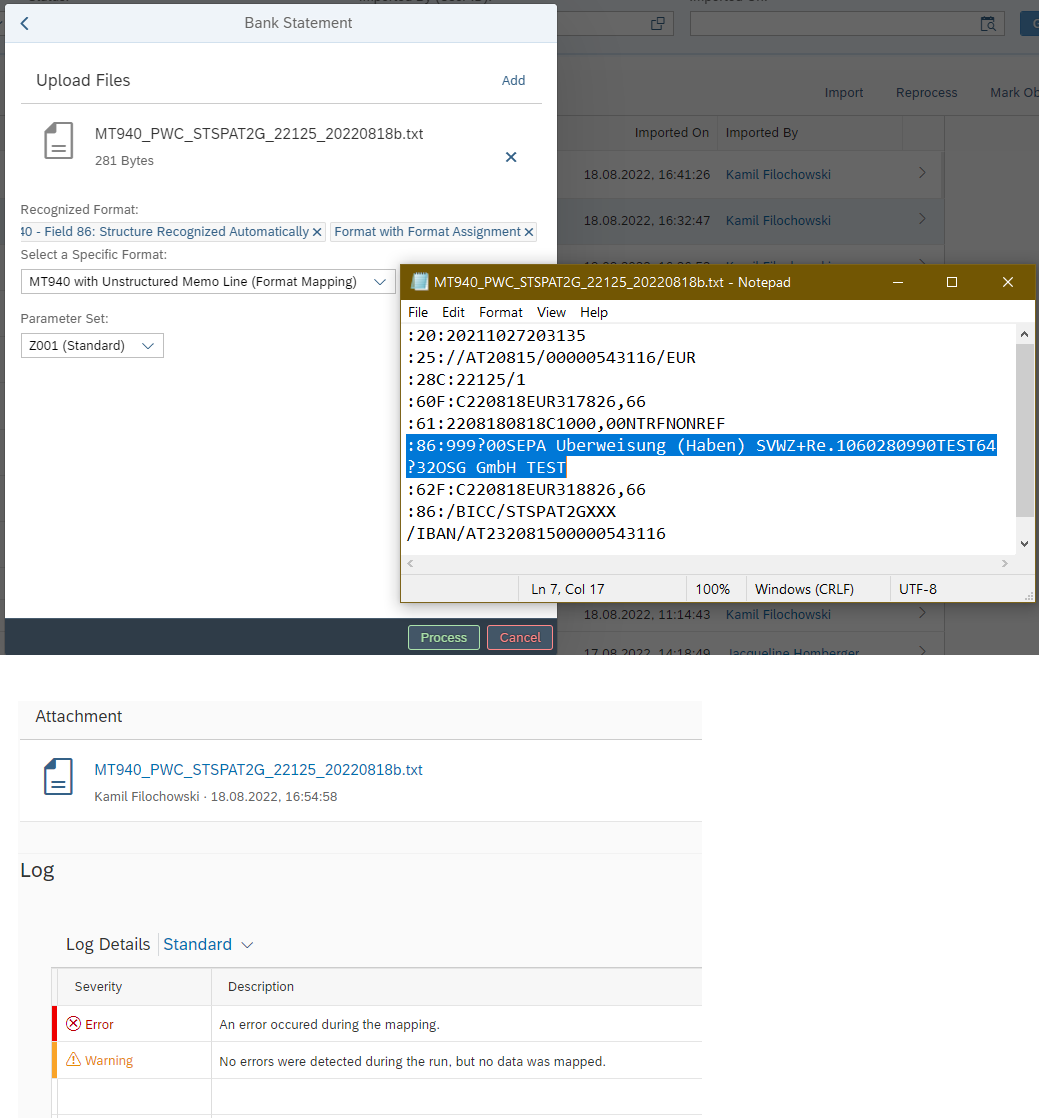Click the Notepad vertical scrollbar
Viewport: 1039px width, 1120px height.
[1023, 430]
